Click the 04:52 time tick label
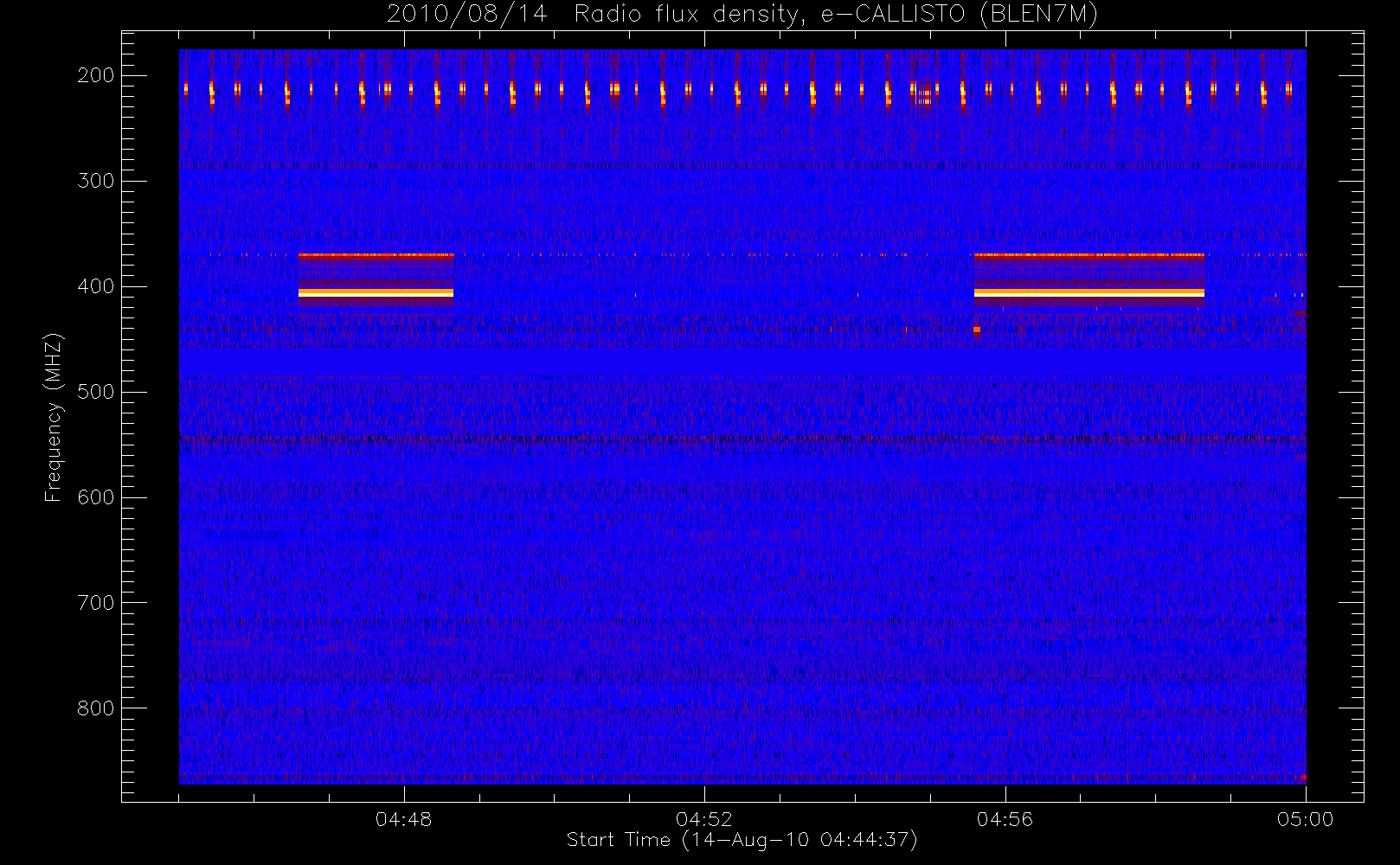 [x=704, y=819]
